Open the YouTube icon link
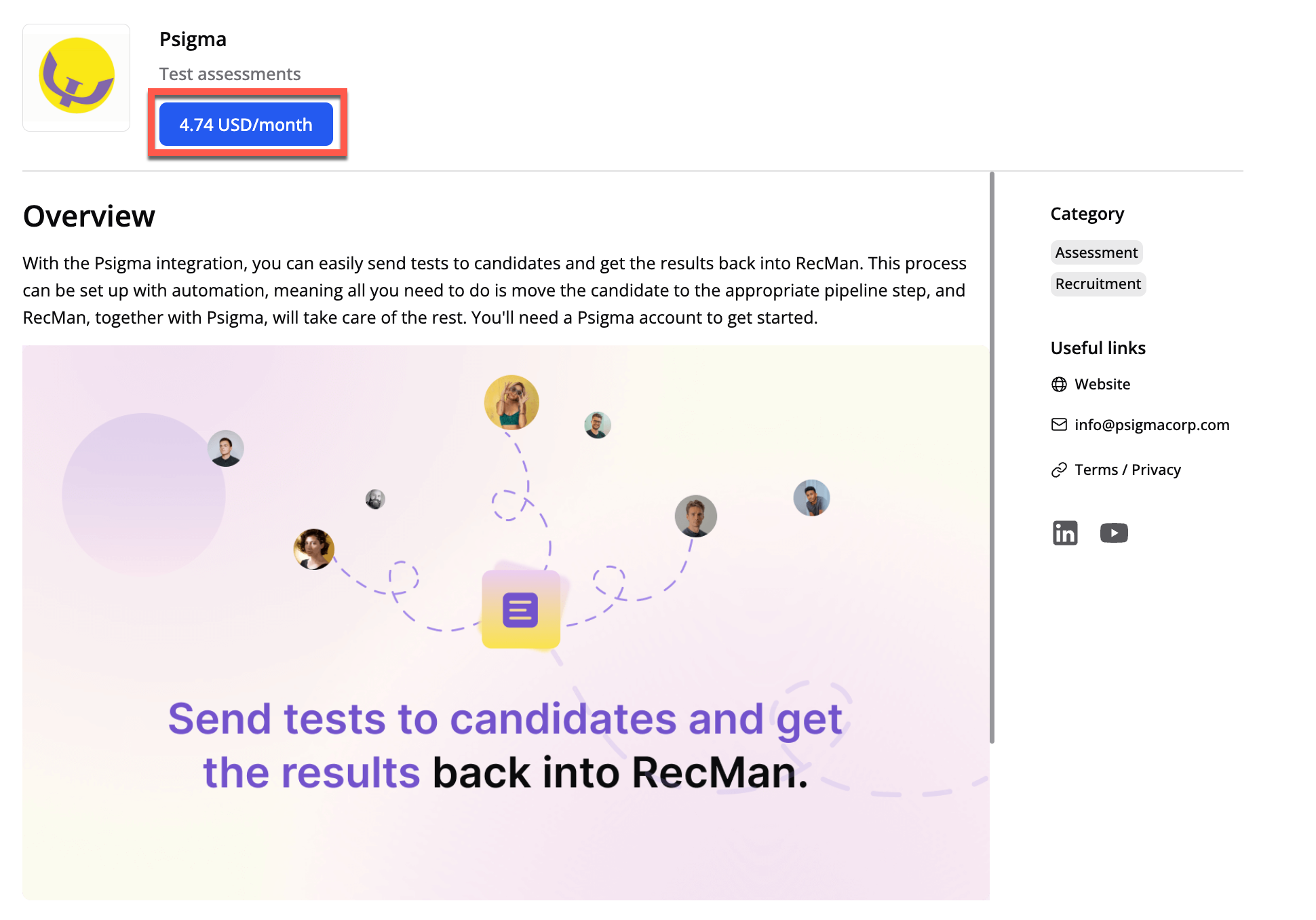This screenshot has width=1316, height=920. click(1113, 533)
